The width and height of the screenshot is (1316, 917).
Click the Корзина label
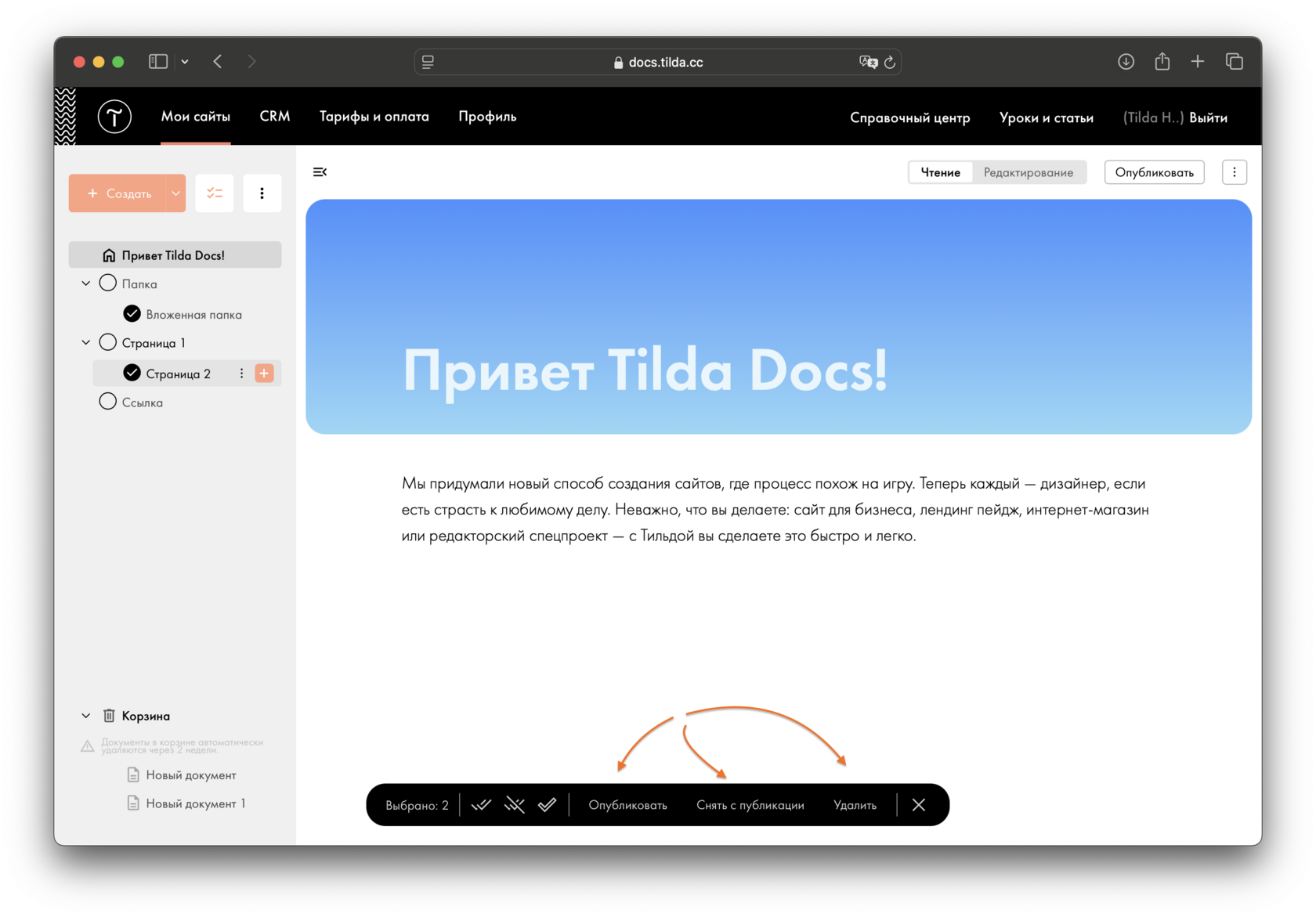(x=146, y=716)
